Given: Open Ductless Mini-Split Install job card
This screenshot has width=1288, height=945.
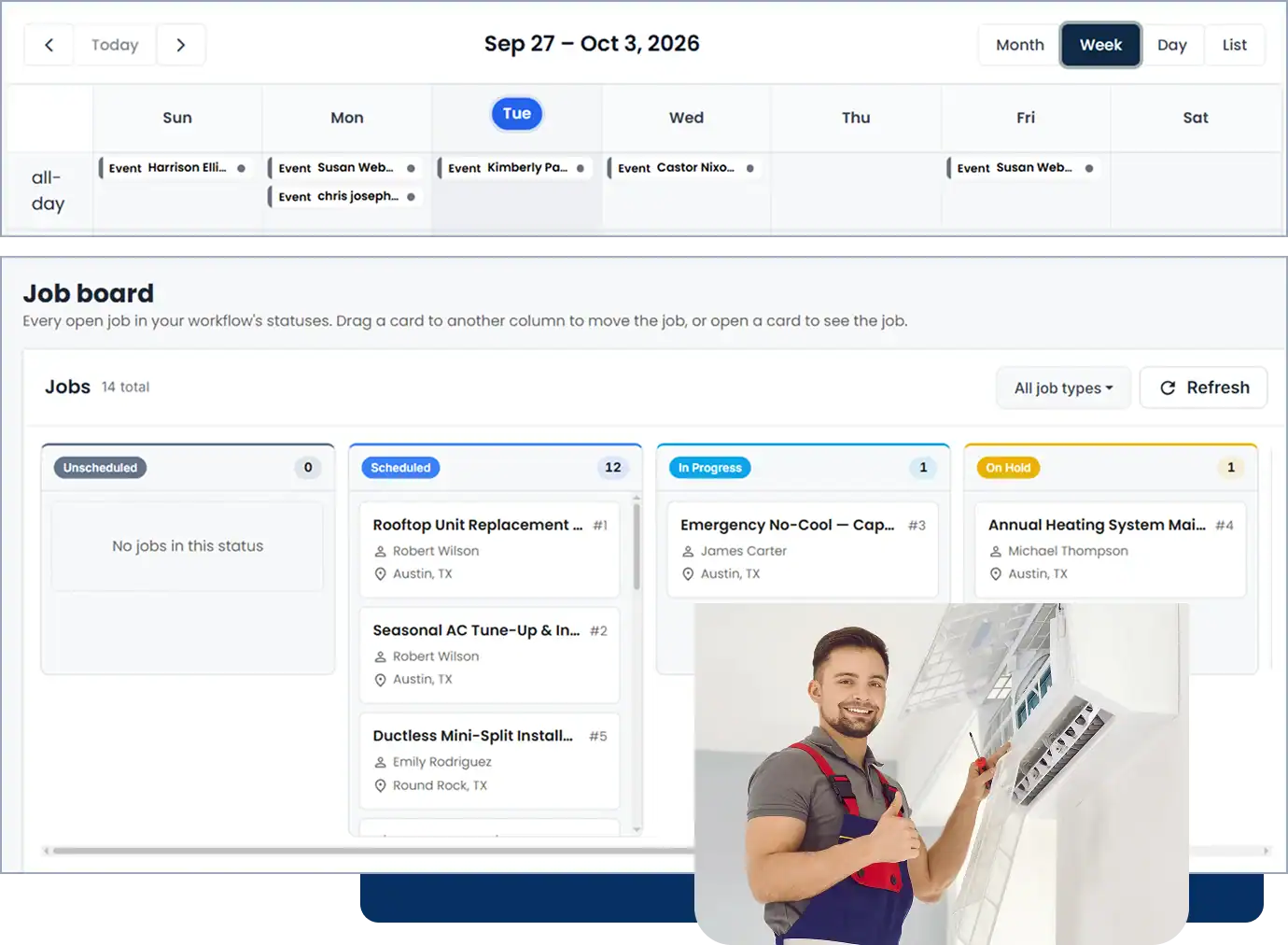Looking at the screenshot, I should (490, 761).
